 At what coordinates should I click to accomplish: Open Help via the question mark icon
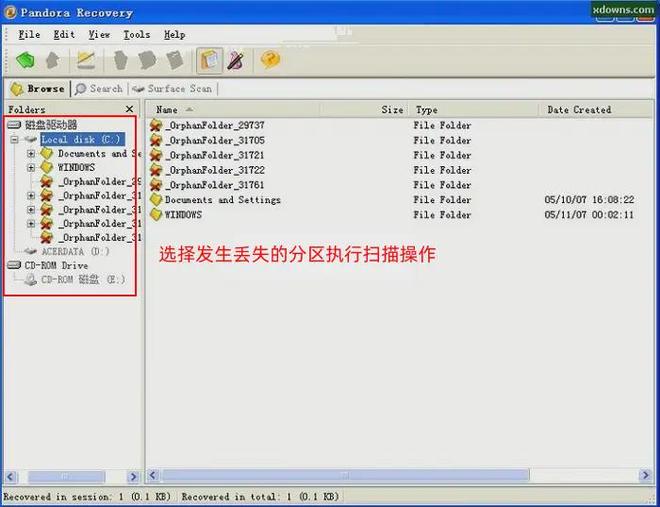270,61
